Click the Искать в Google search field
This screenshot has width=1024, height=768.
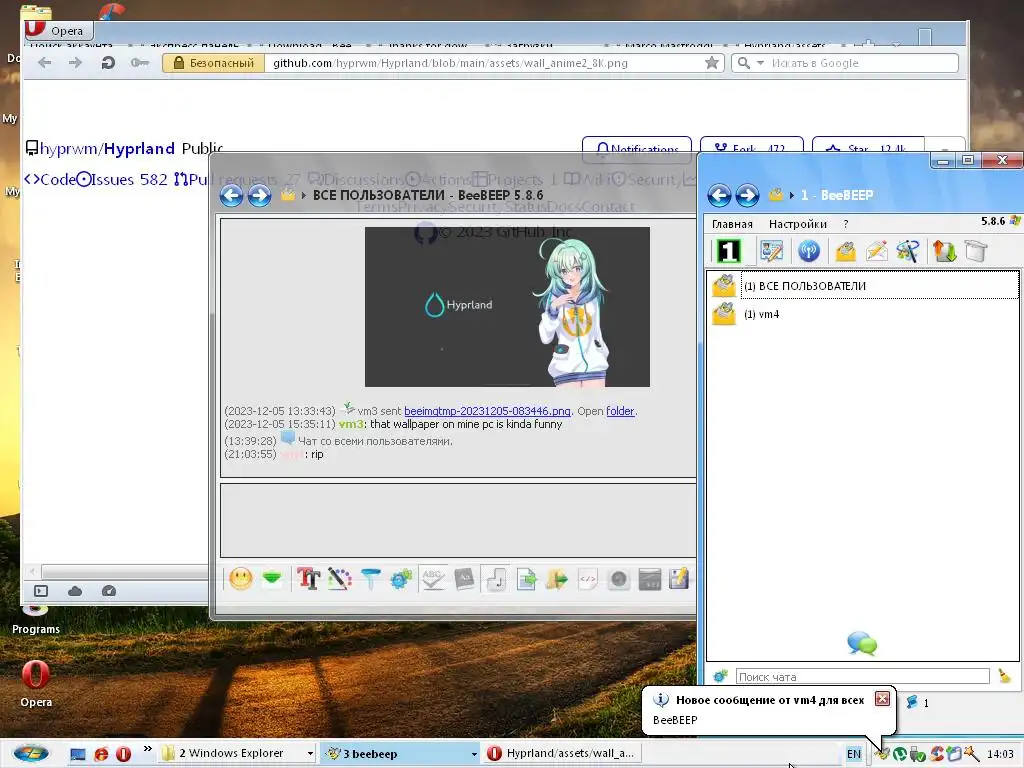coord(862,63)
